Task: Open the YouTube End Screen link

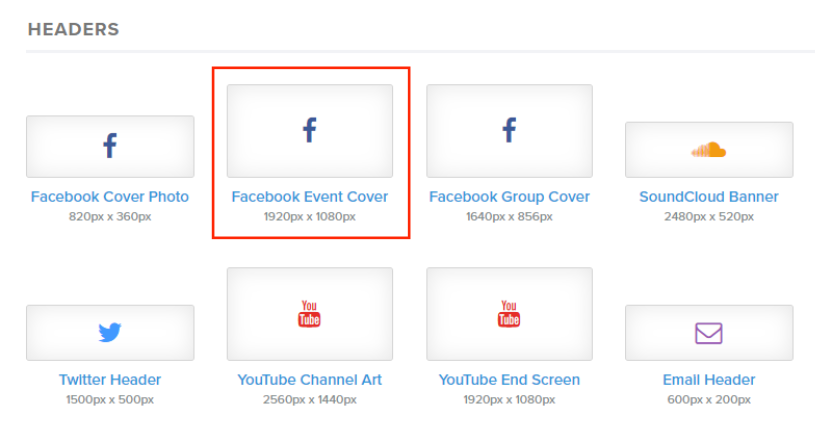Action: 509,379
